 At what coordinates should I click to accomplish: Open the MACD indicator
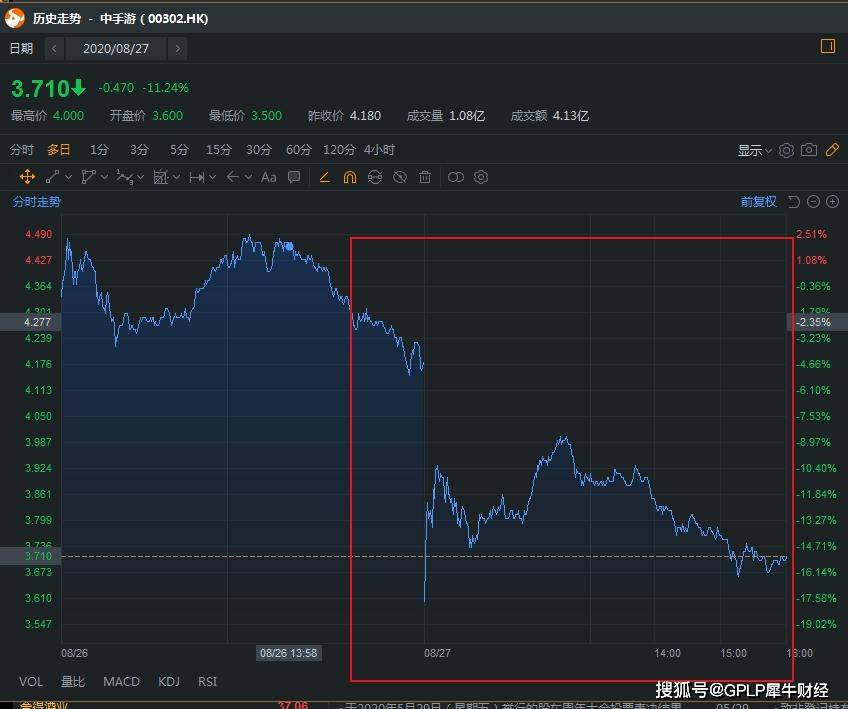click(121, 682)
